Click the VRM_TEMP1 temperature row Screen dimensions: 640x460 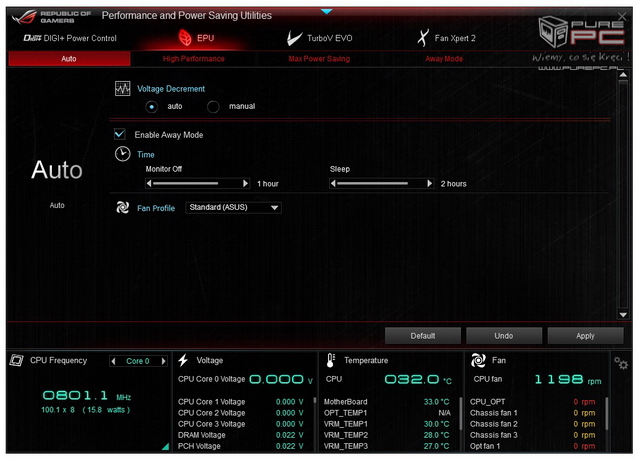387,424
